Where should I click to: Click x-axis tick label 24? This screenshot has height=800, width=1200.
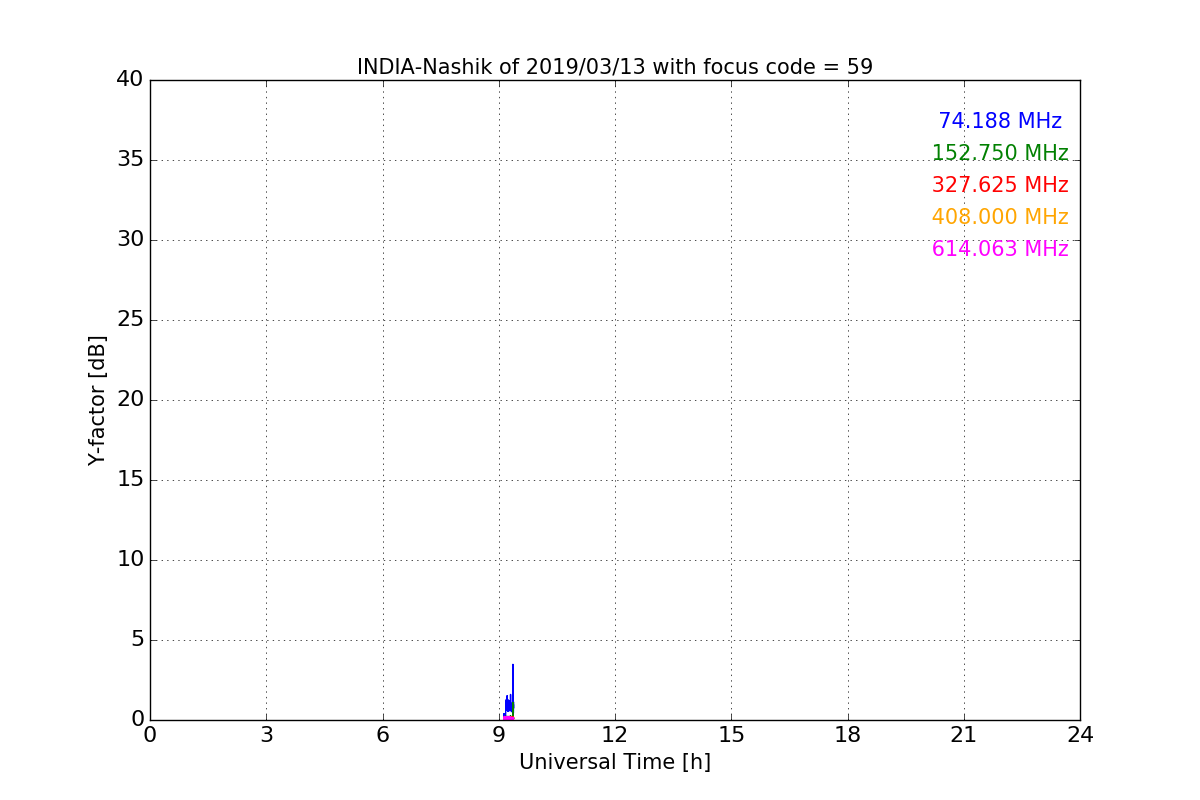1080,735
